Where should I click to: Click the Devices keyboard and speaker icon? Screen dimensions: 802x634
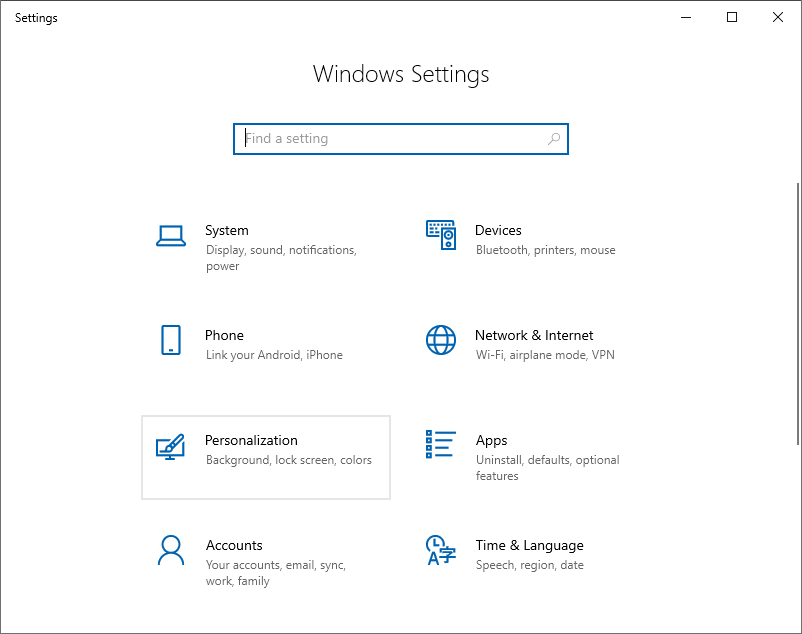[441, 235]
